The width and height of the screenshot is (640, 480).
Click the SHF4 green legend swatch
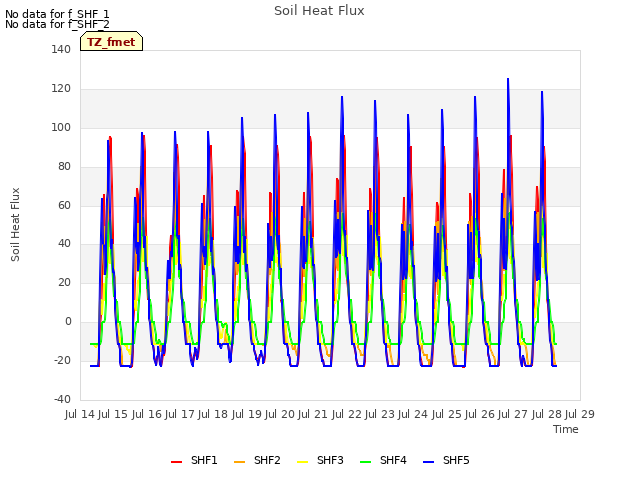click(366, 461)
